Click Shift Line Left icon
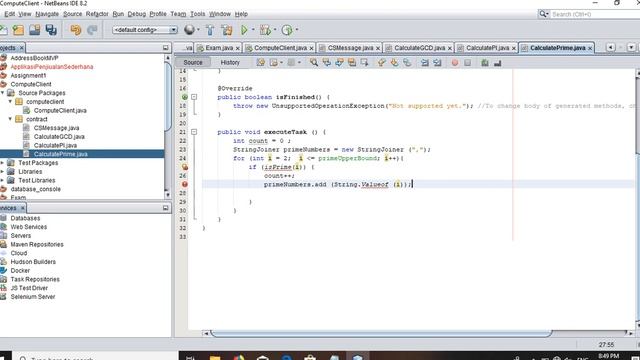Screen dimensions: 640x360 [x=425, y=62]
